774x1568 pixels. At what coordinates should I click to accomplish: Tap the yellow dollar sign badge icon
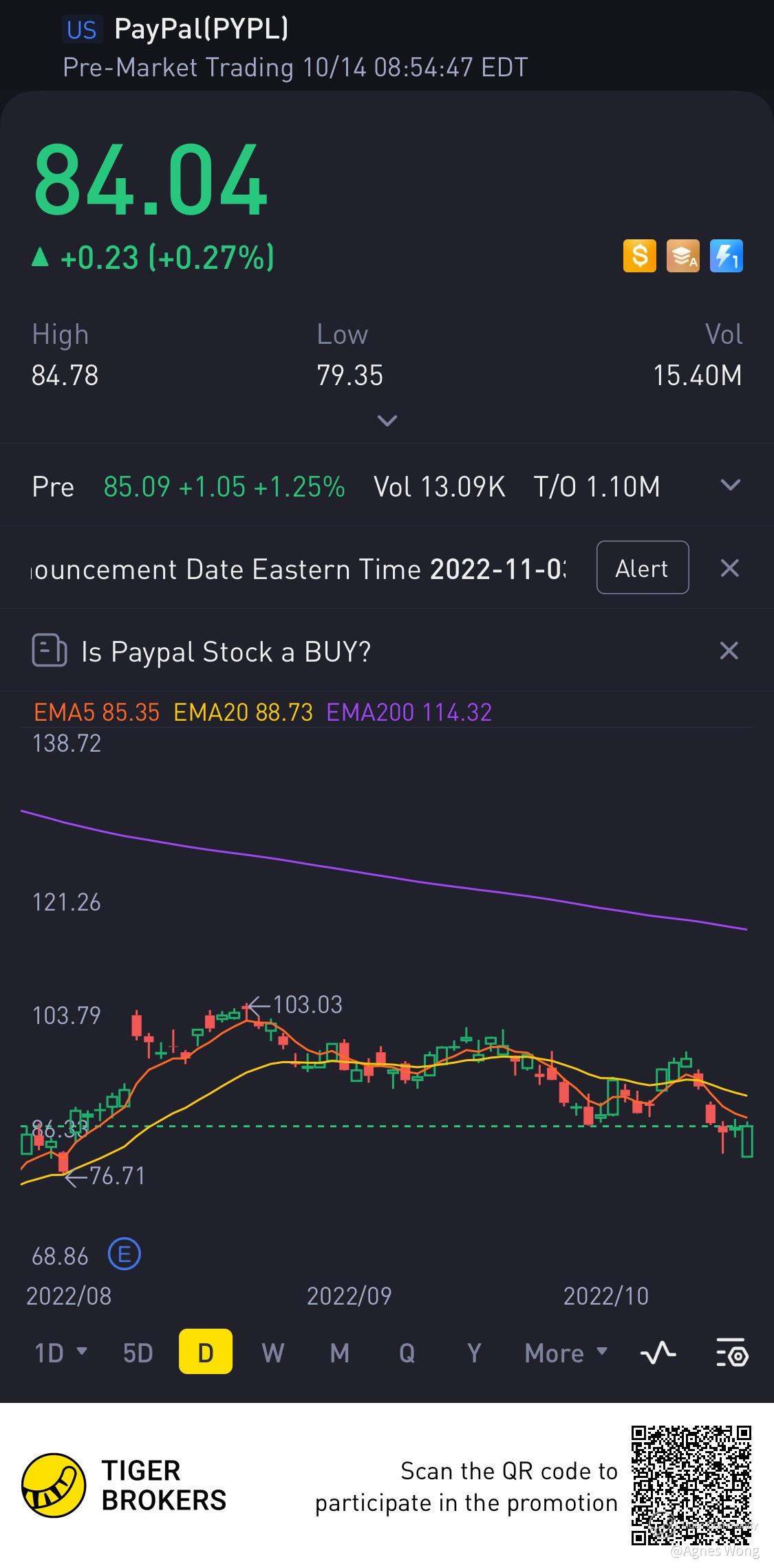click(640, 257)
